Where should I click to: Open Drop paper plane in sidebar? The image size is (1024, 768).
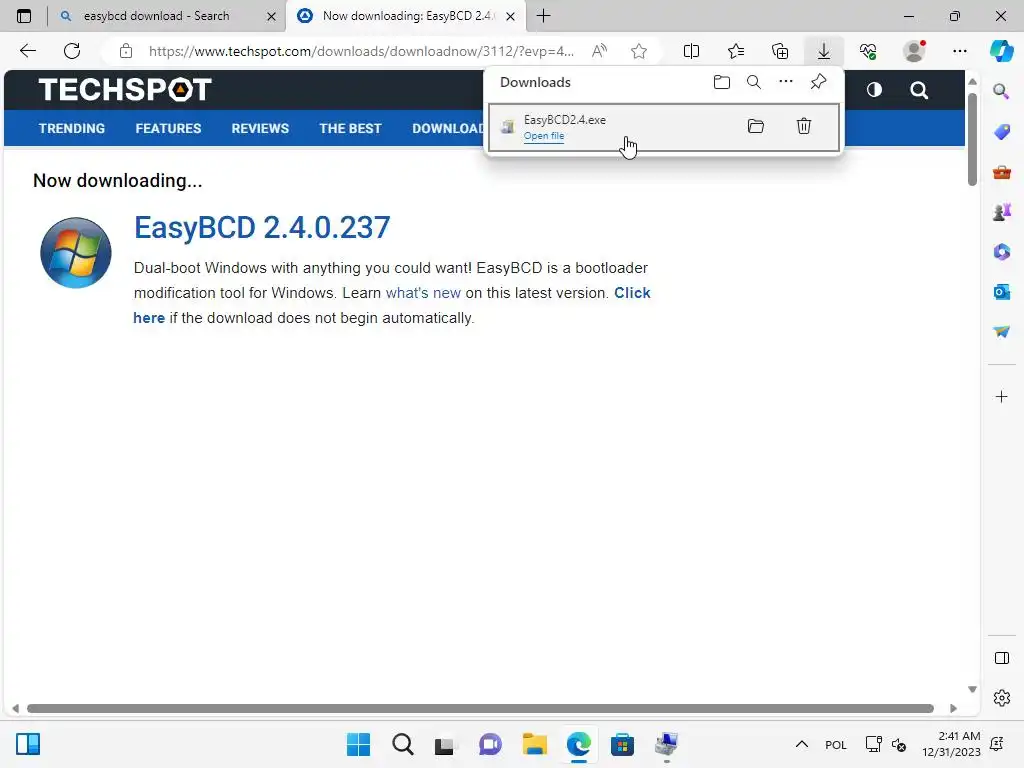pyautogui.click(x=1001, y=332)
